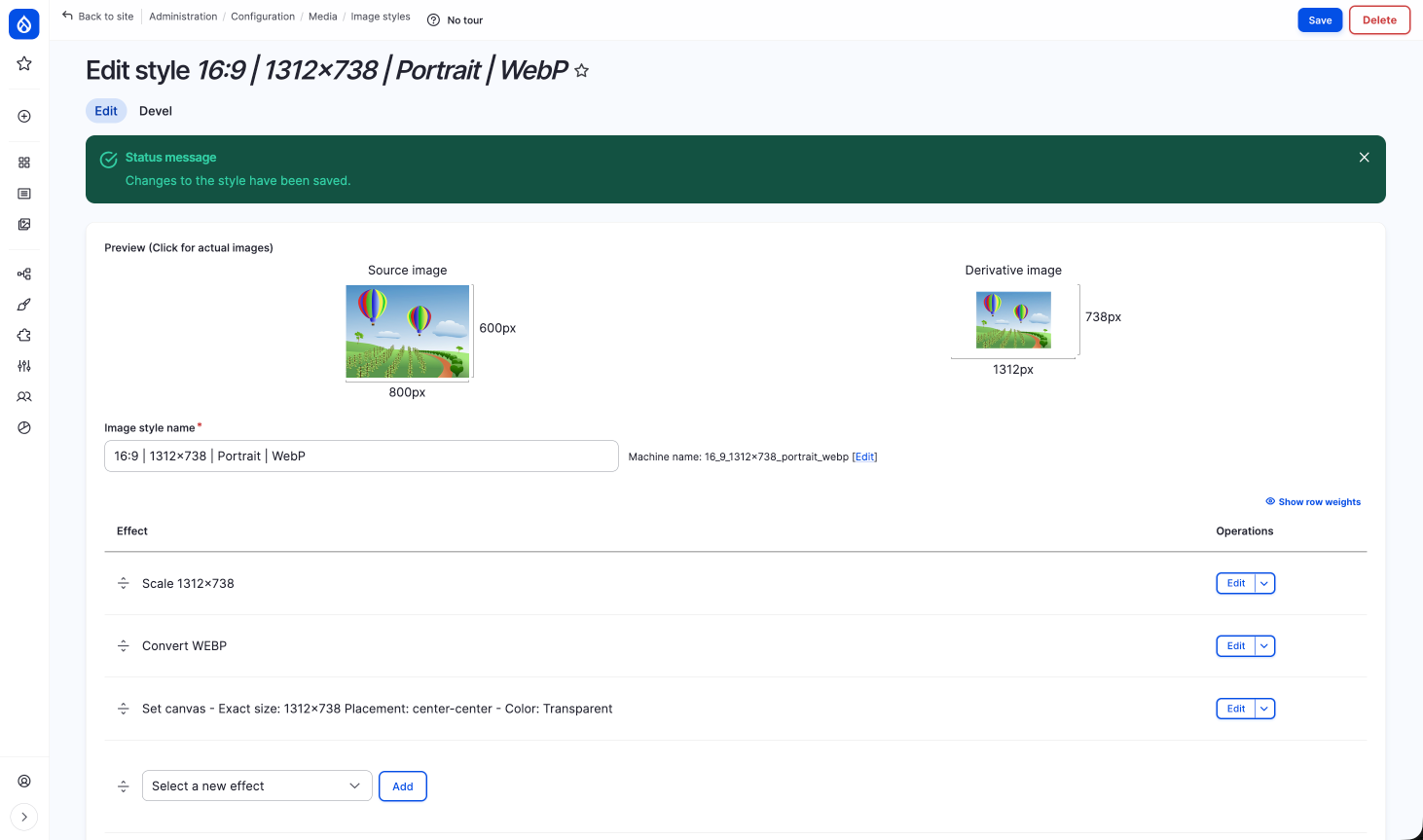Open Shortcuts star icon in sidebar
The height and width of the screenshot is (840, 1423).
(24, 64)
